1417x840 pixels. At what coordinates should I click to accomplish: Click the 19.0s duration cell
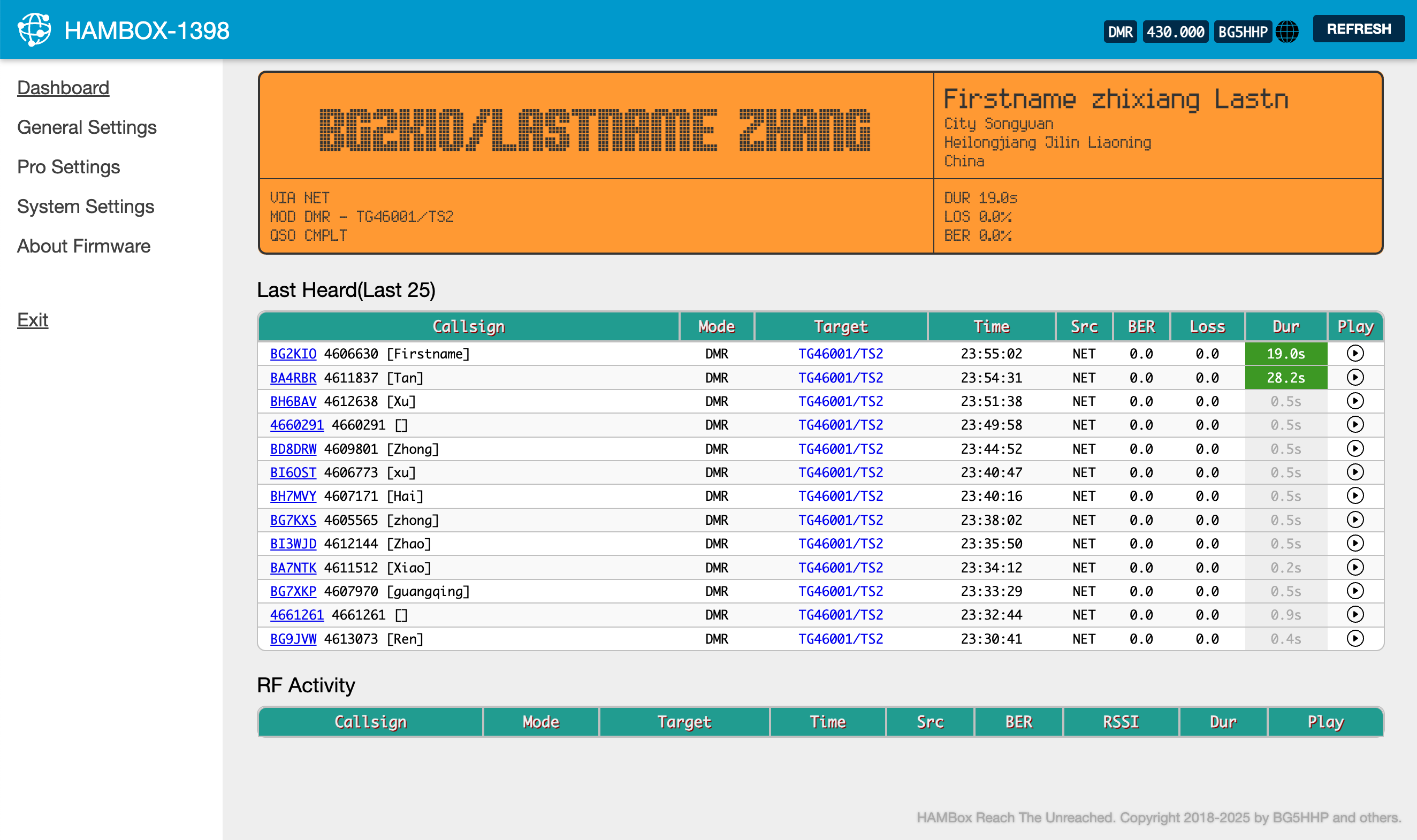pos(1286,354)
